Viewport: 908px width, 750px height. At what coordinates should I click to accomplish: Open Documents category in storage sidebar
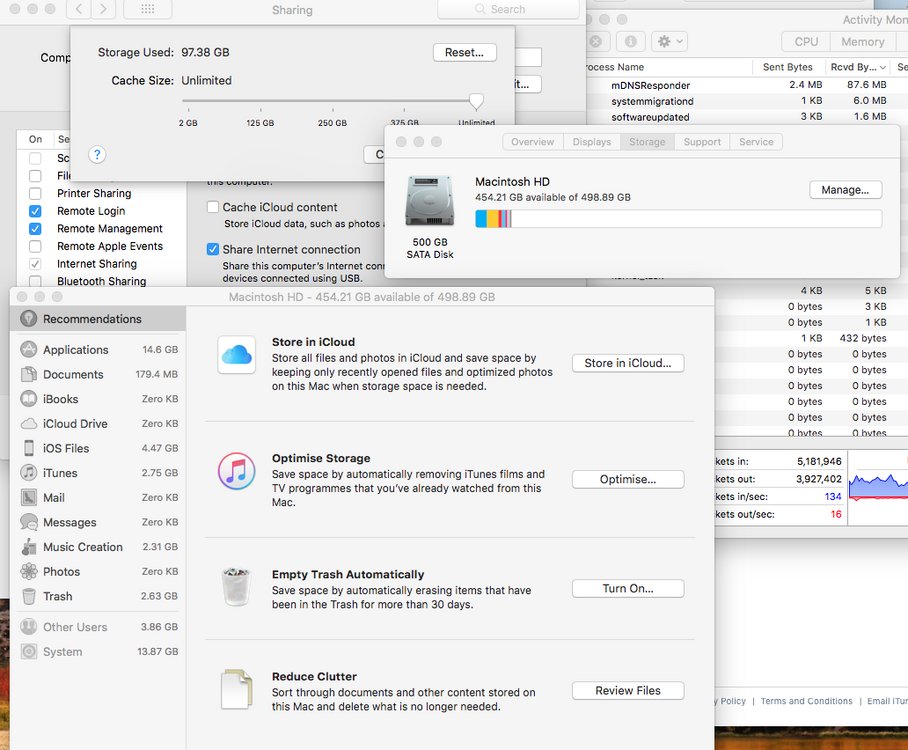(98, 374)
